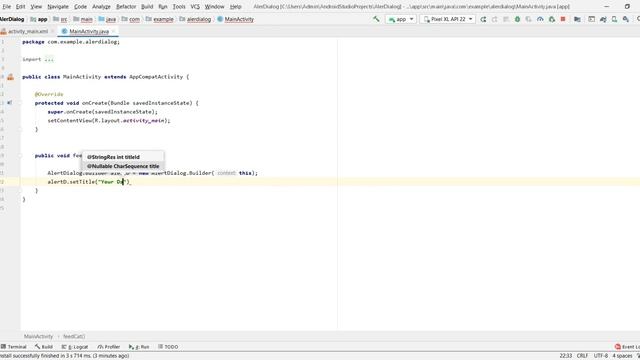Click the cursor position 22:33 in status bar
This screenshot has width=640, height=360.
coord(565,356)
